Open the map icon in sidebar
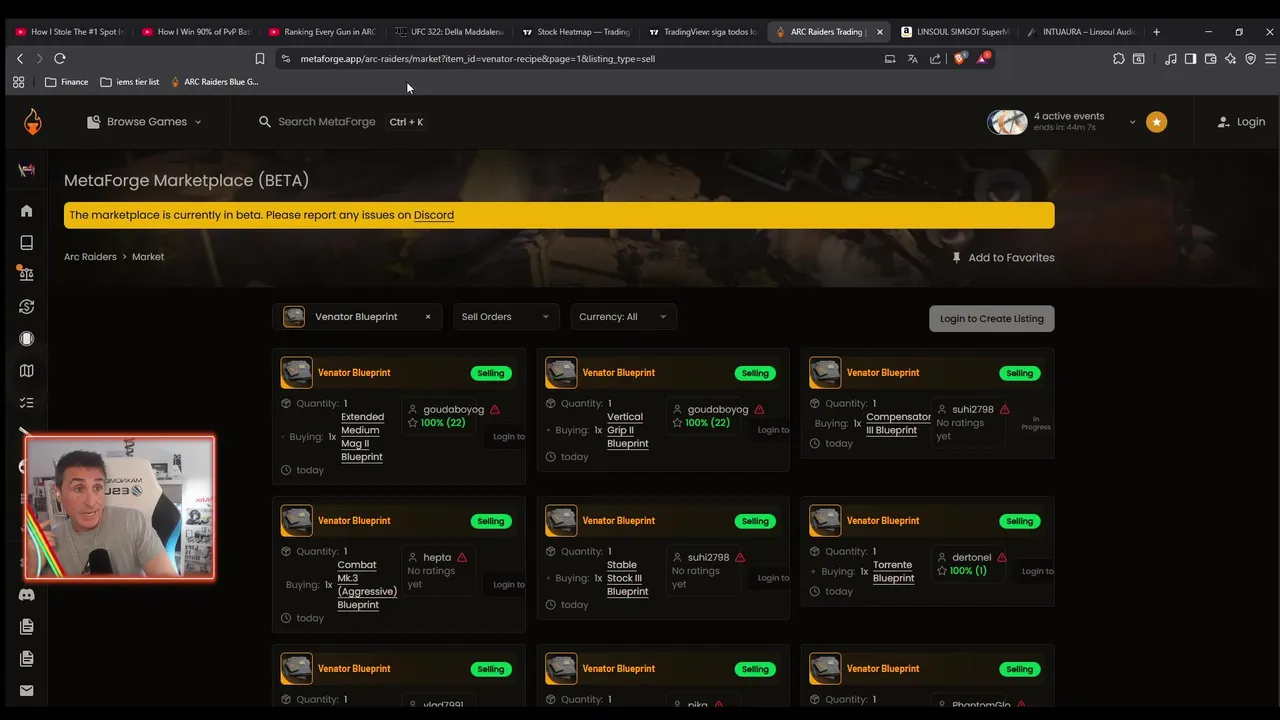1280x720 pixels. point(27,371)
